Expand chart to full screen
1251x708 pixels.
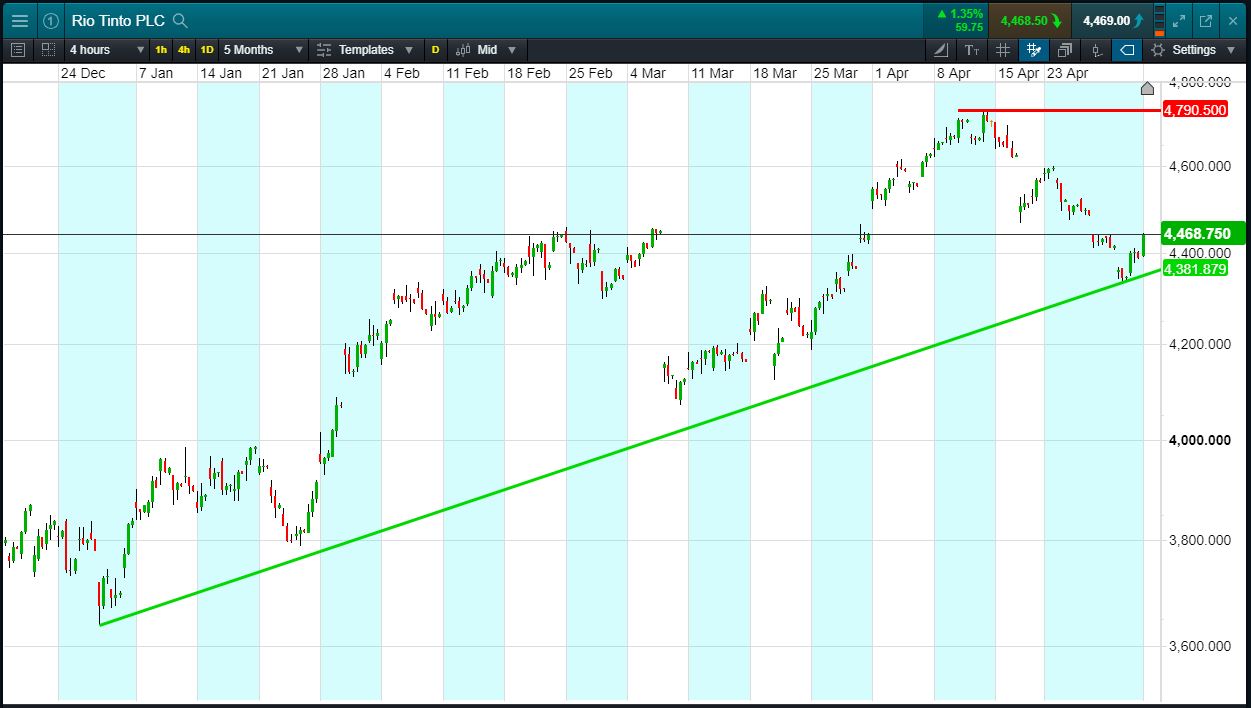pyautogui.click(x=1179, y=21)
